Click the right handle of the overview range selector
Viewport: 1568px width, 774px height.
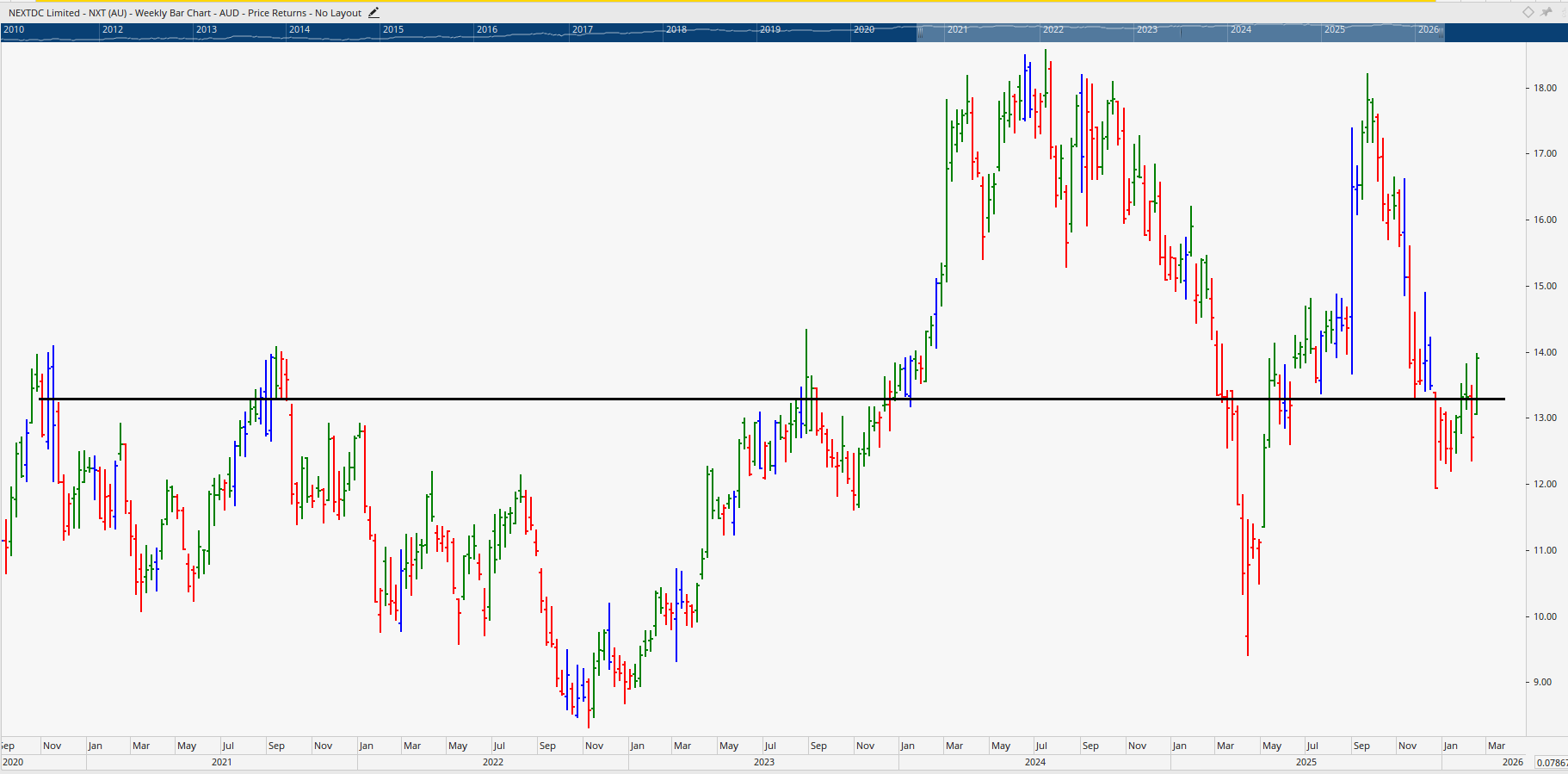click(x=1441, y=33)
